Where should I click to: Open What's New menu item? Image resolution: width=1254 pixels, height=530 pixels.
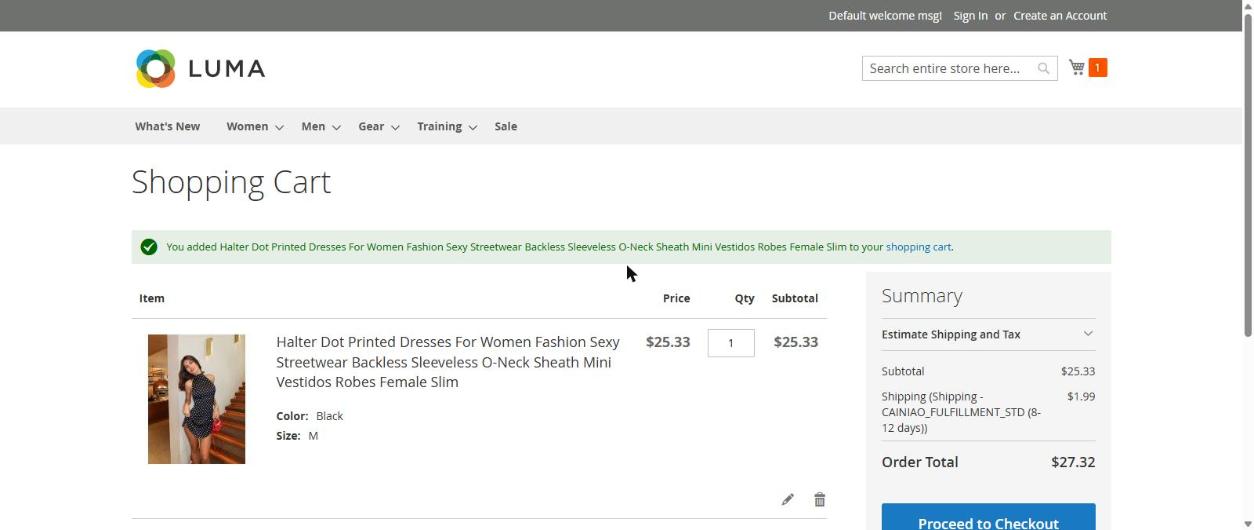point(167,126)
